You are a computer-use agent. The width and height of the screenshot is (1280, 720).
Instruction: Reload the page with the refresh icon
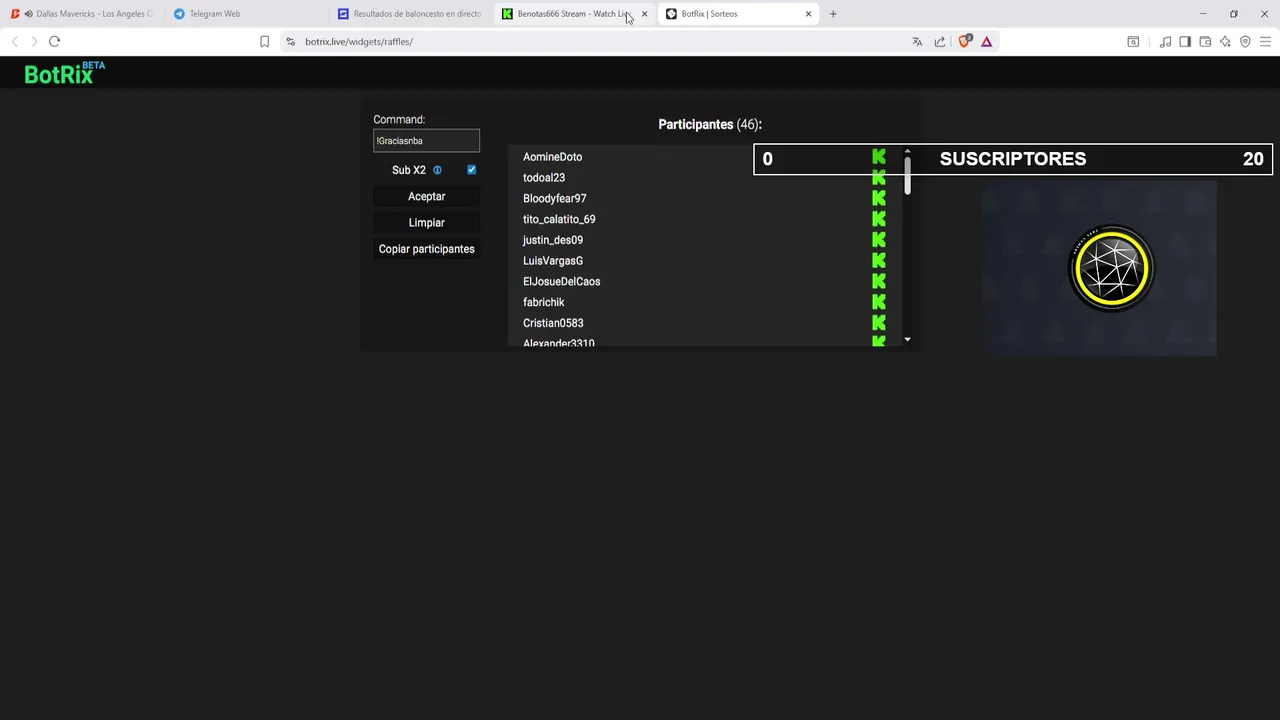[x=54, y=42]
